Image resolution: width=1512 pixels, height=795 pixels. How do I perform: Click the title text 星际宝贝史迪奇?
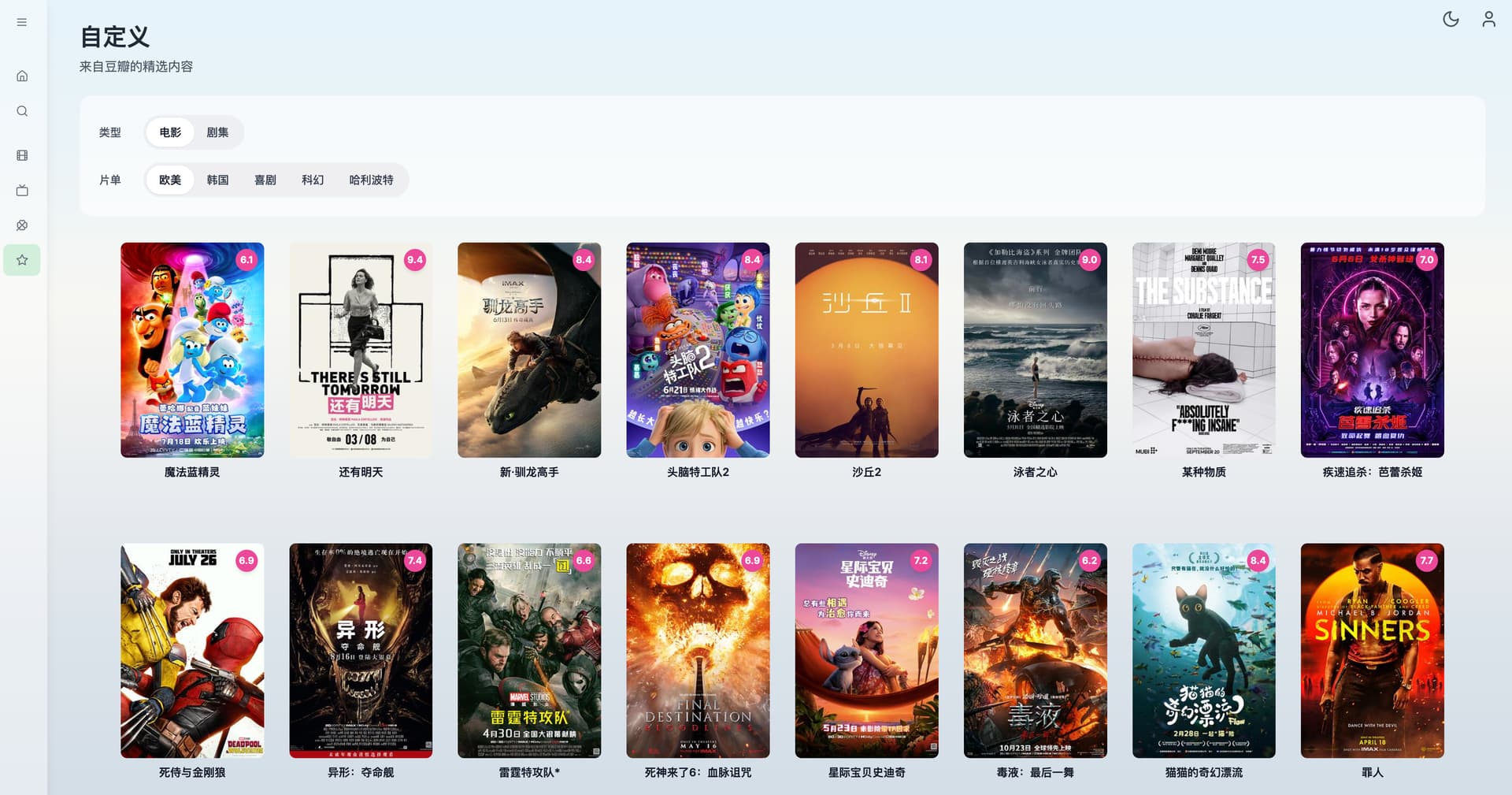866,772
